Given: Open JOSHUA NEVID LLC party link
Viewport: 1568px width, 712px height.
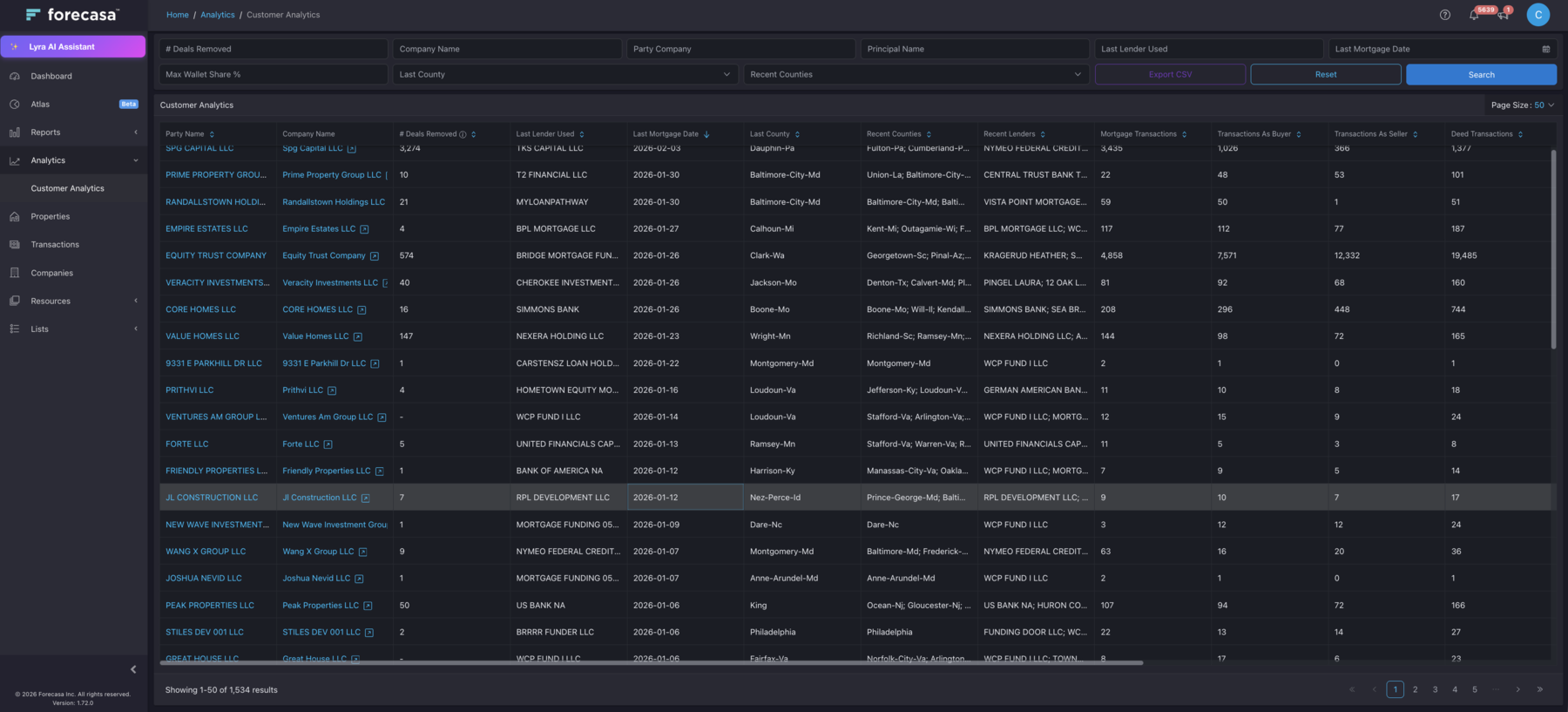Looking at the screenshot, I should click(204, 579).
